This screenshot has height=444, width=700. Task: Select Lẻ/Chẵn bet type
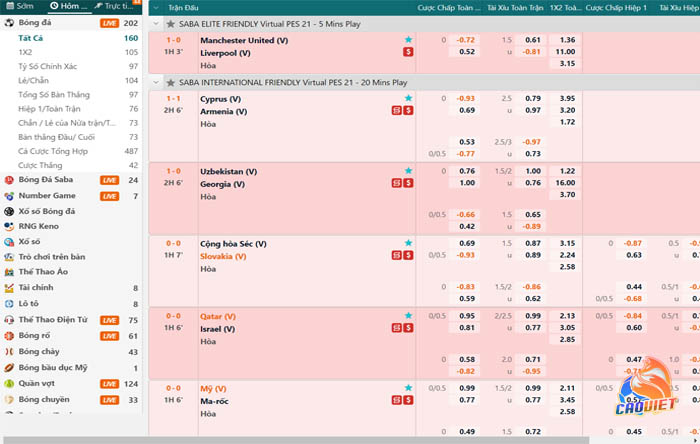pos(33,81)
